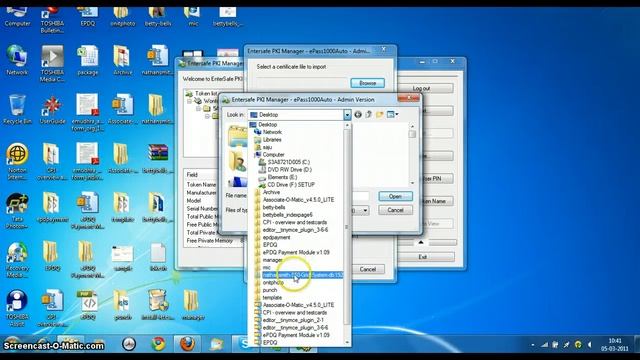Select editor_tinymce_plugin_2-1 in dropdown list
Image resolution: width=640 pixels, height=360 pixels.
tap(293, 320)
